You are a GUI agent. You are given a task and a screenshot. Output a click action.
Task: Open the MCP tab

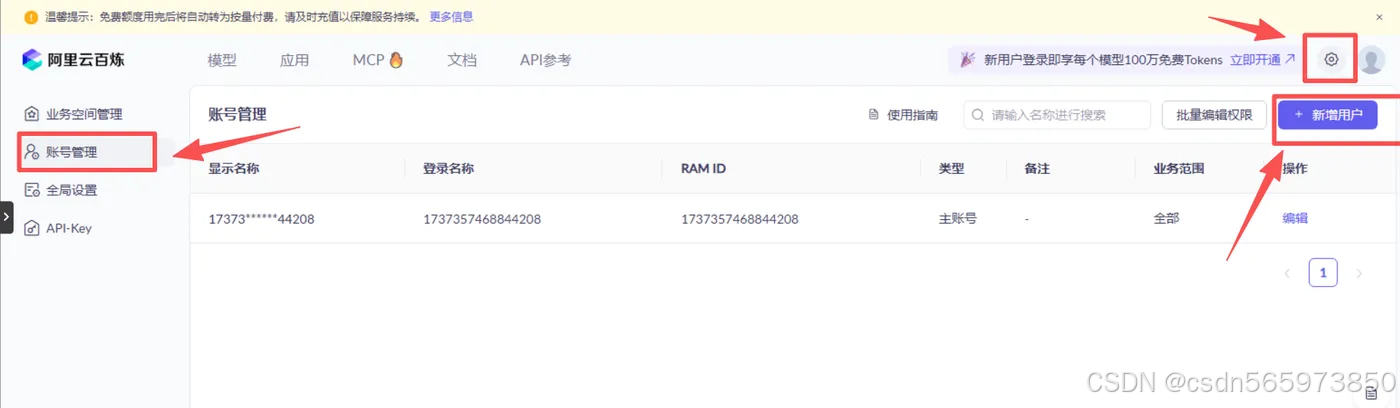(x=378, y=60)
